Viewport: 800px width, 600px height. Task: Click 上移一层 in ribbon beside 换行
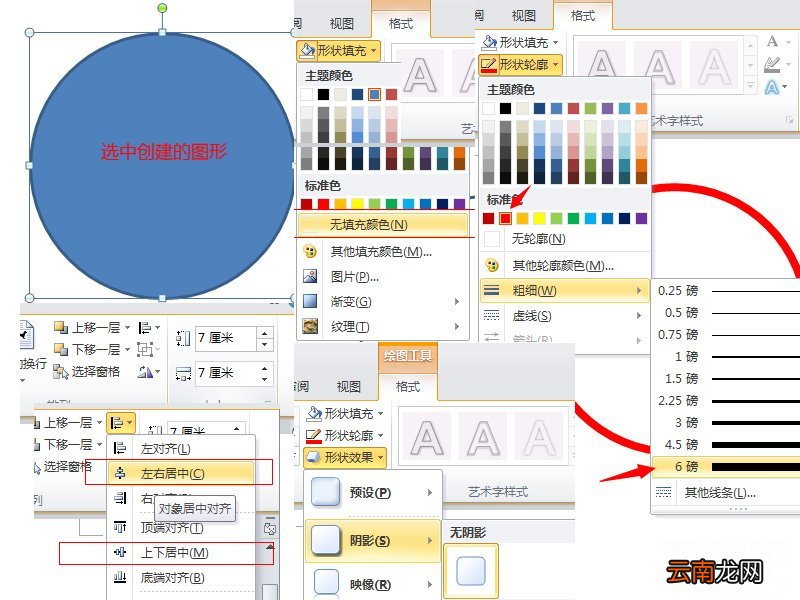click(92, 327)
